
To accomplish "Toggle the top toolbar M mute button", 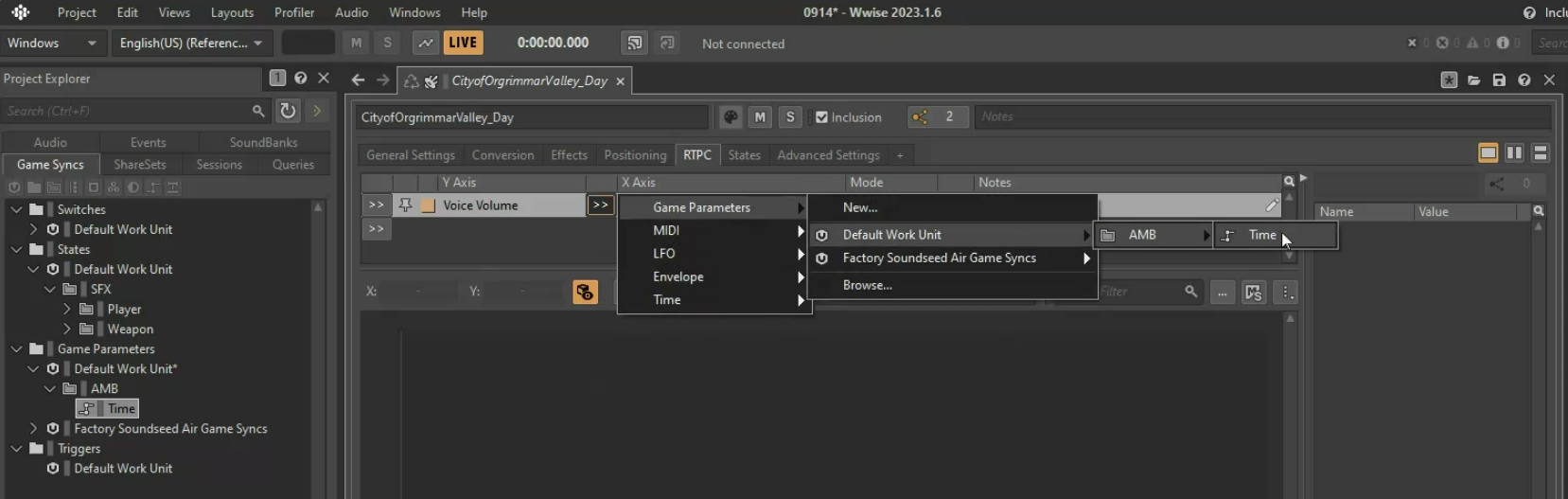I will (356, 43).
